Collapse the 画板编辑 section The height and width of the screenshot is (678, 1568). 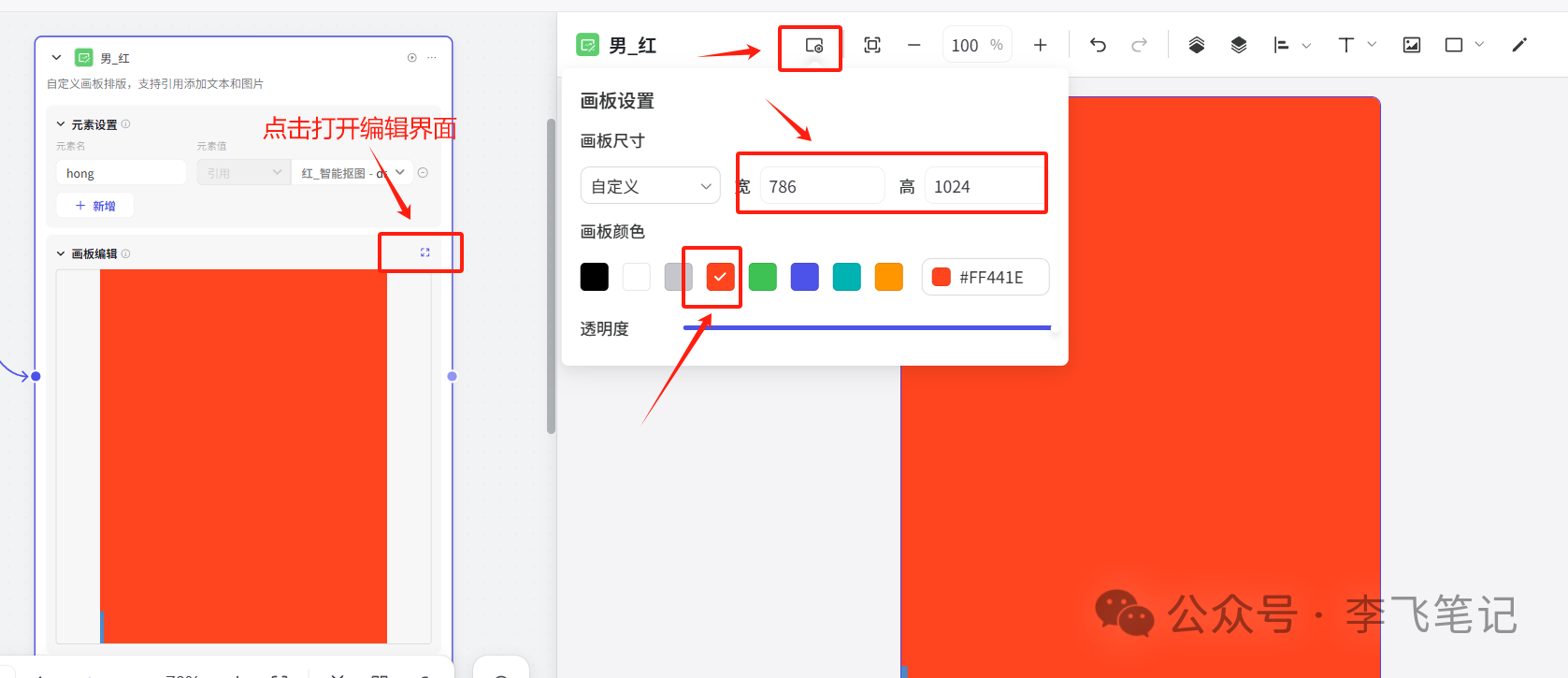point(61,253)
